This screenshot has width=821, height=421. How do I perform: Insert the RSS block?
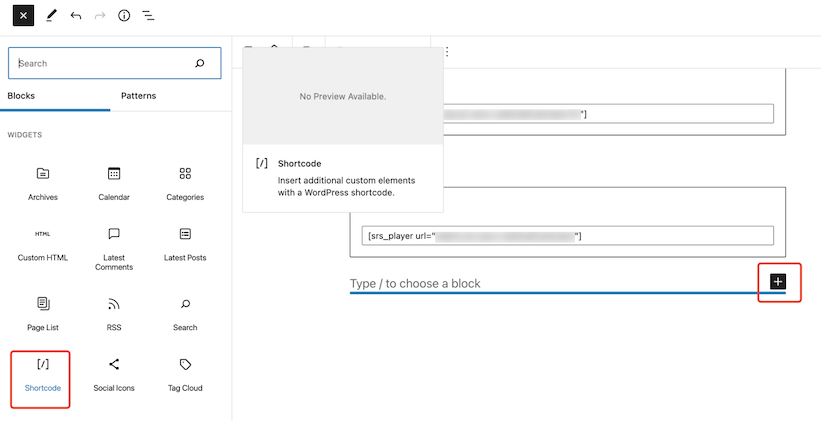pyautogui.click(x=114, y=312)
